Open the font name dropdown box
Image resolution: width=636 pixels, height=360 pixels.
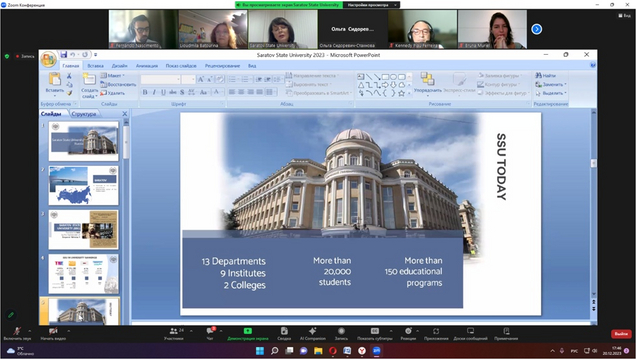tap(161, 79)
